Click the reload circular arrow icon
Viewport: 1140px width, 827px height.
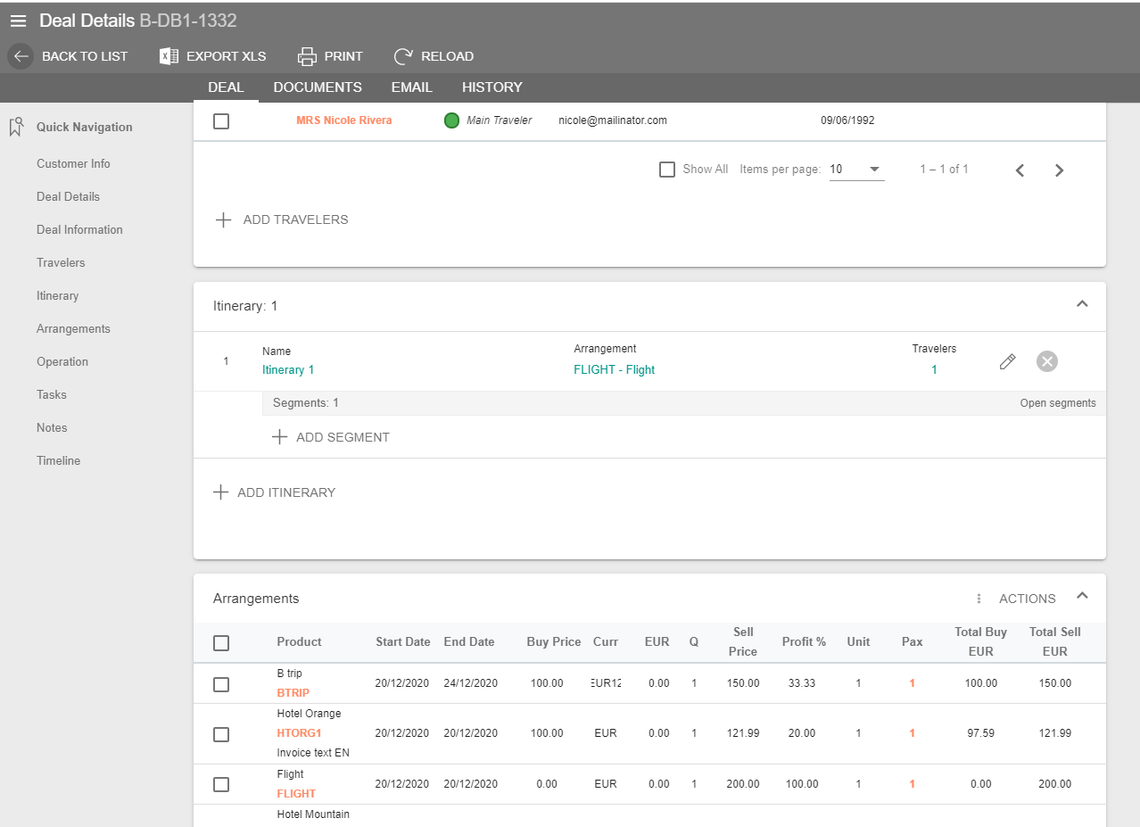[403, 56]
